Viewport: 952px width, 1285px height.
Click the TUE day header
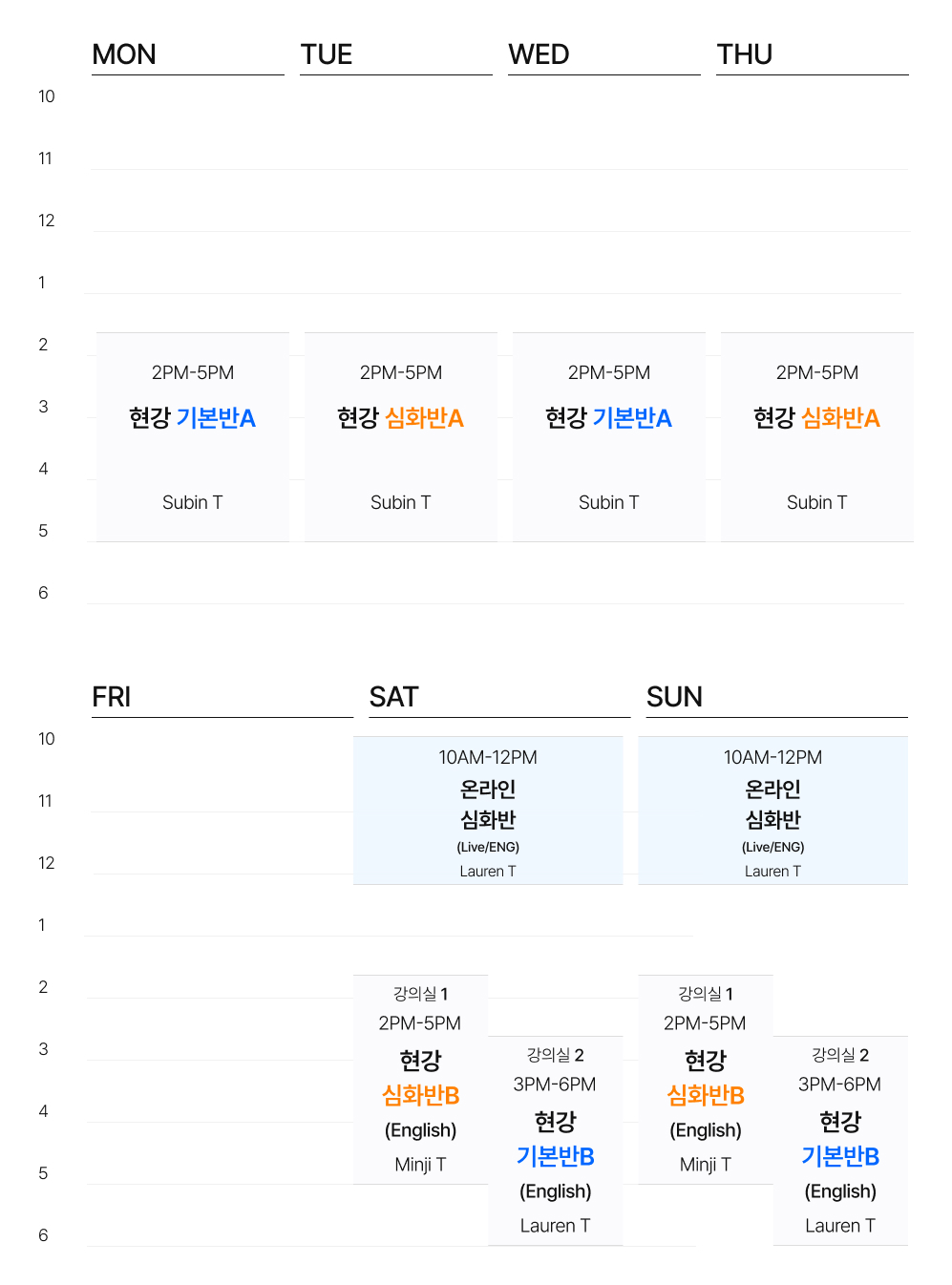click(x=327, y=54)
